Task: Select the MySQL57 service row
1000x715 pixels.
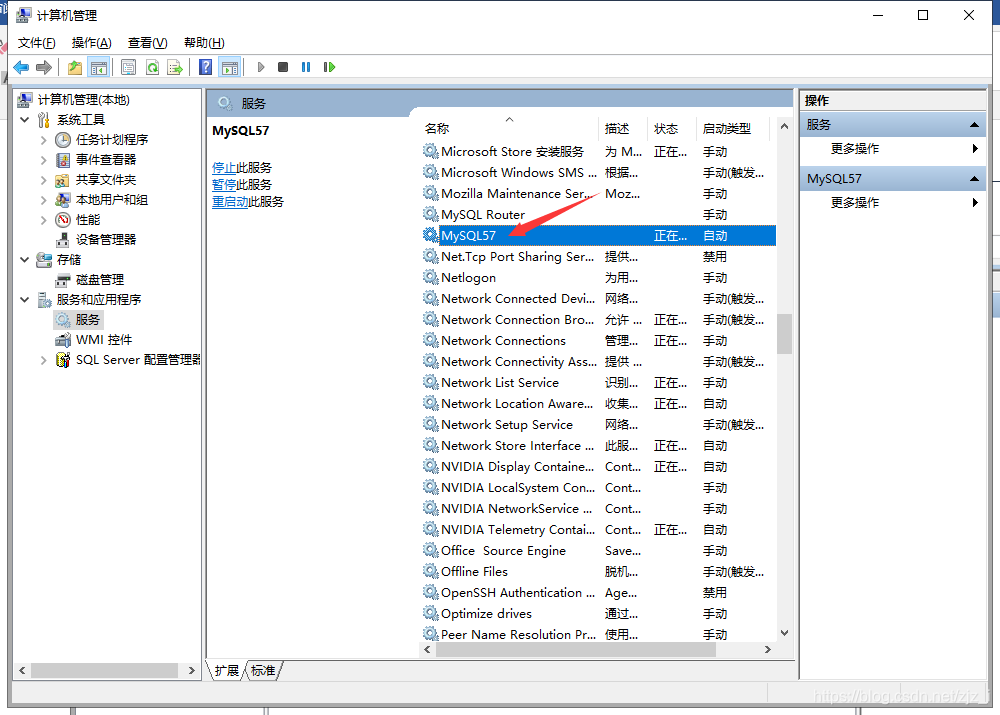Action: click(598, 235)
